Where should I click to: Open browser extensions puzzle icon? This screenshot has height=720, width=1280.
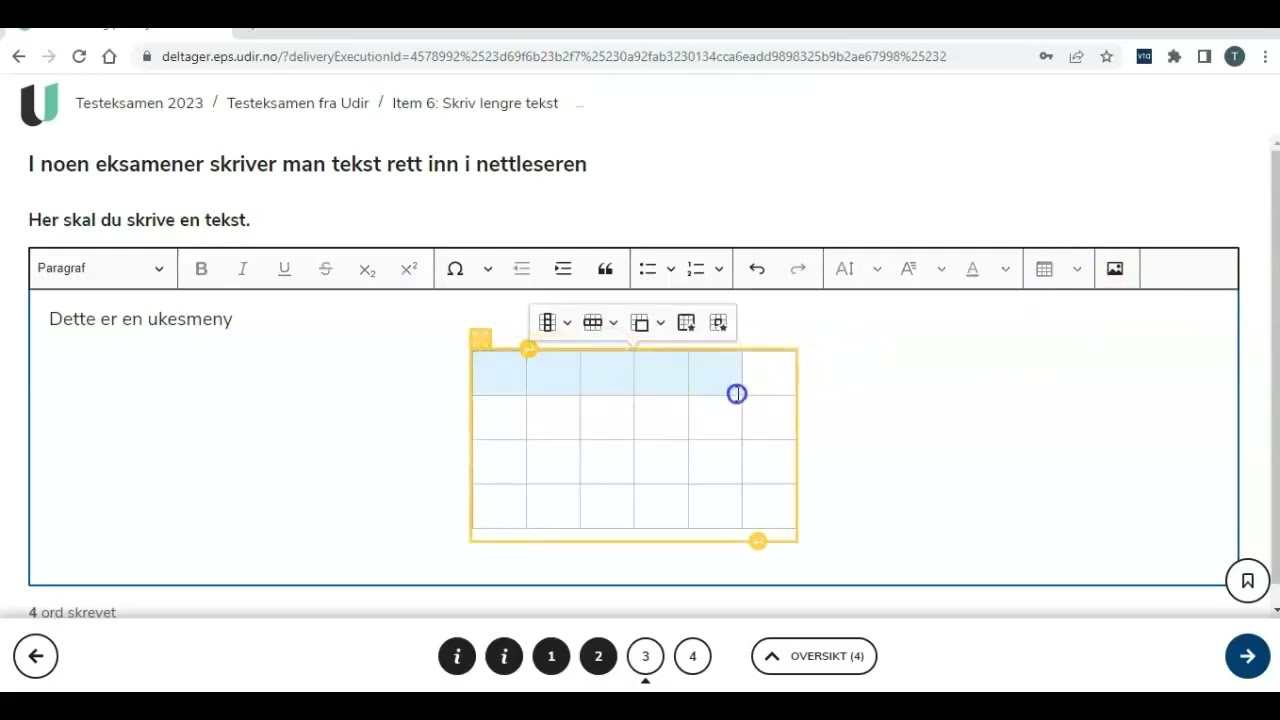click(1174, 57)
